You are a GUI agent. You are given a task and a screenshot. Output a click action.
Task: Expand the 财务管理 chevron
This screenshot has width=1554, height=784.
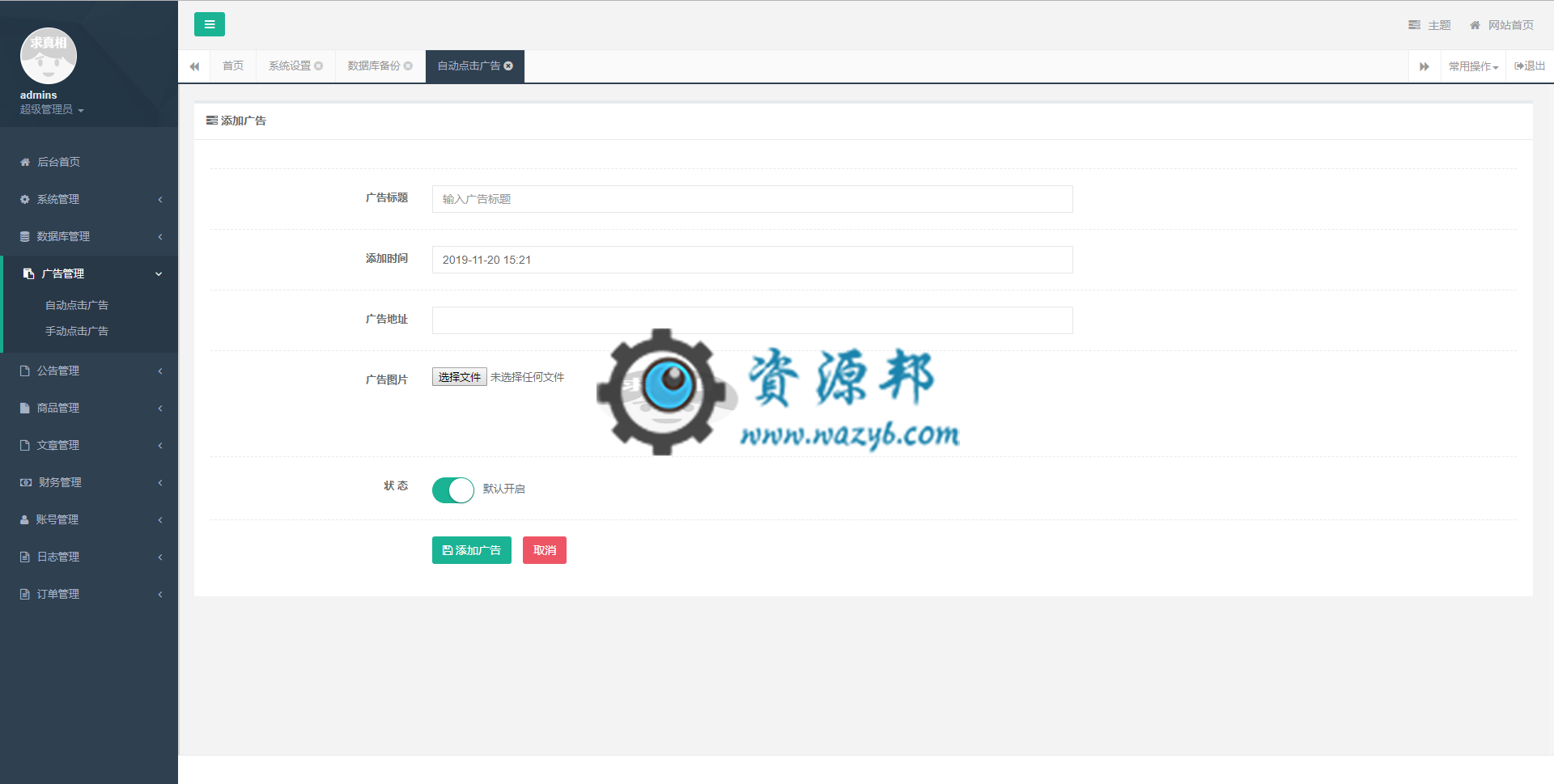(x=160, y=482)
